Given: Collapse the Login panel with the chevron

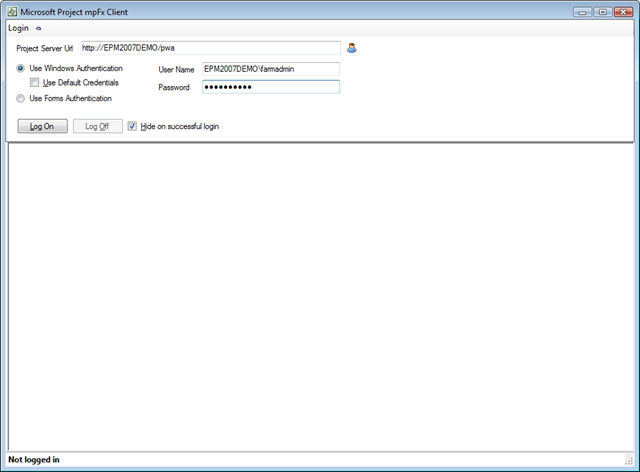Looking at the screenshot, I should click(x=38, y=29).
